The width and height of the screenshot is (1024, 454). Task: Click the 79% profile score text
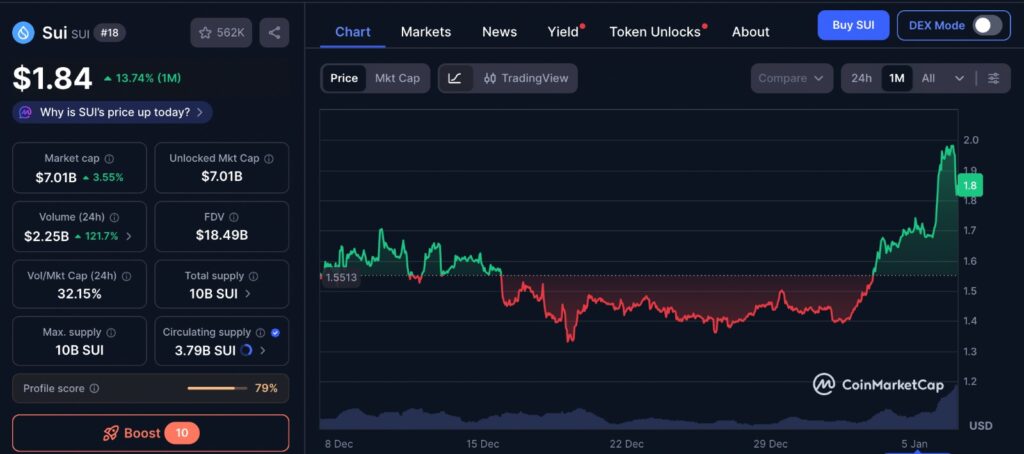coord(266,389)
